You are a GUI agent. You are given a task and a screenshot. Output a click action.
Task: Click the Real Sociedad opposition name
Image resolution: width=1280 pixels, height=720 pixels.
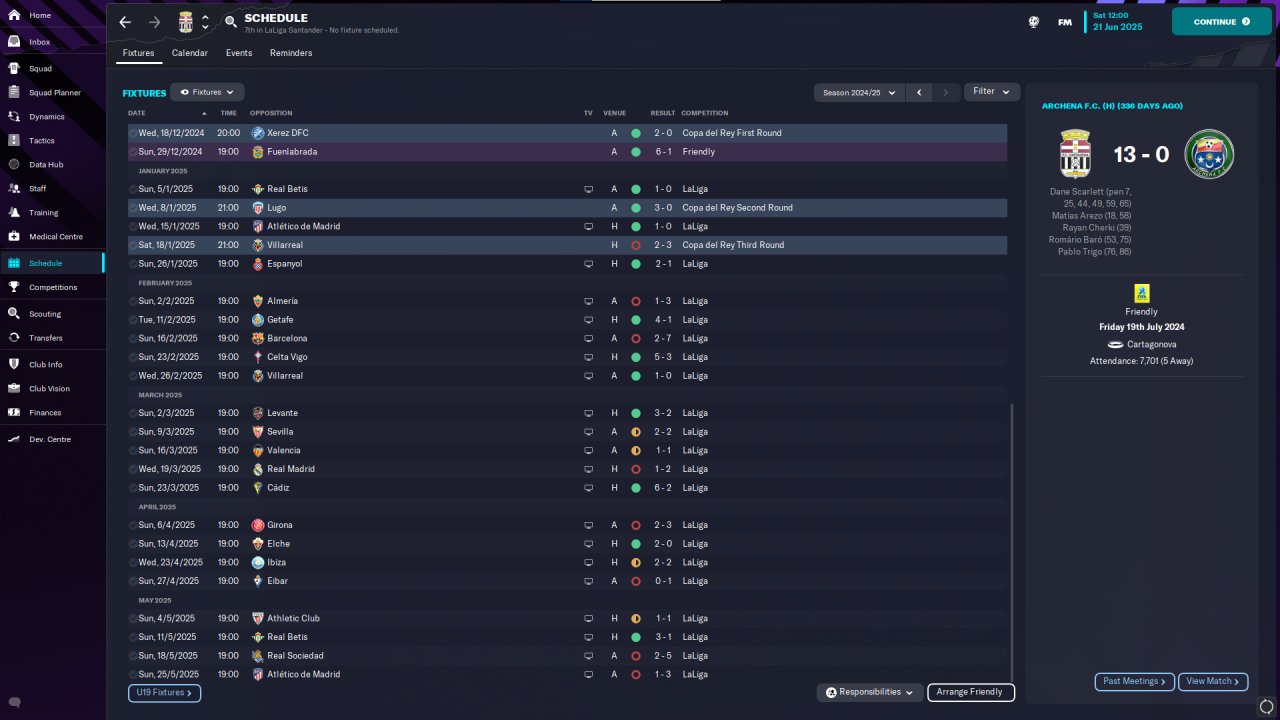[x=295, y=656]
